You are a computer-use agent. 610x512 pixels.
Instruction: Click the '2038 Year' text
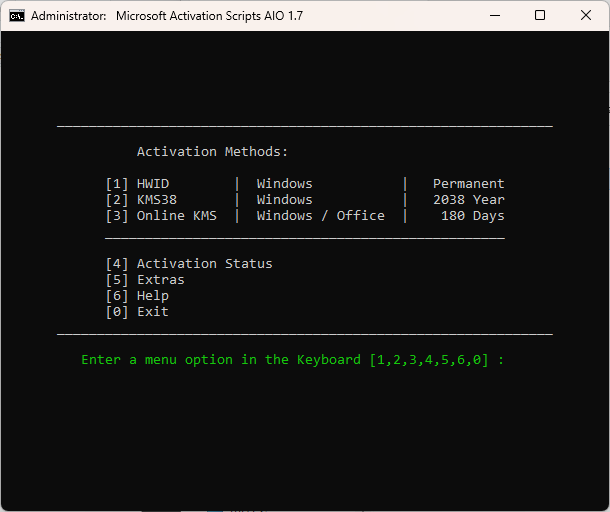[x=469, y=200]
